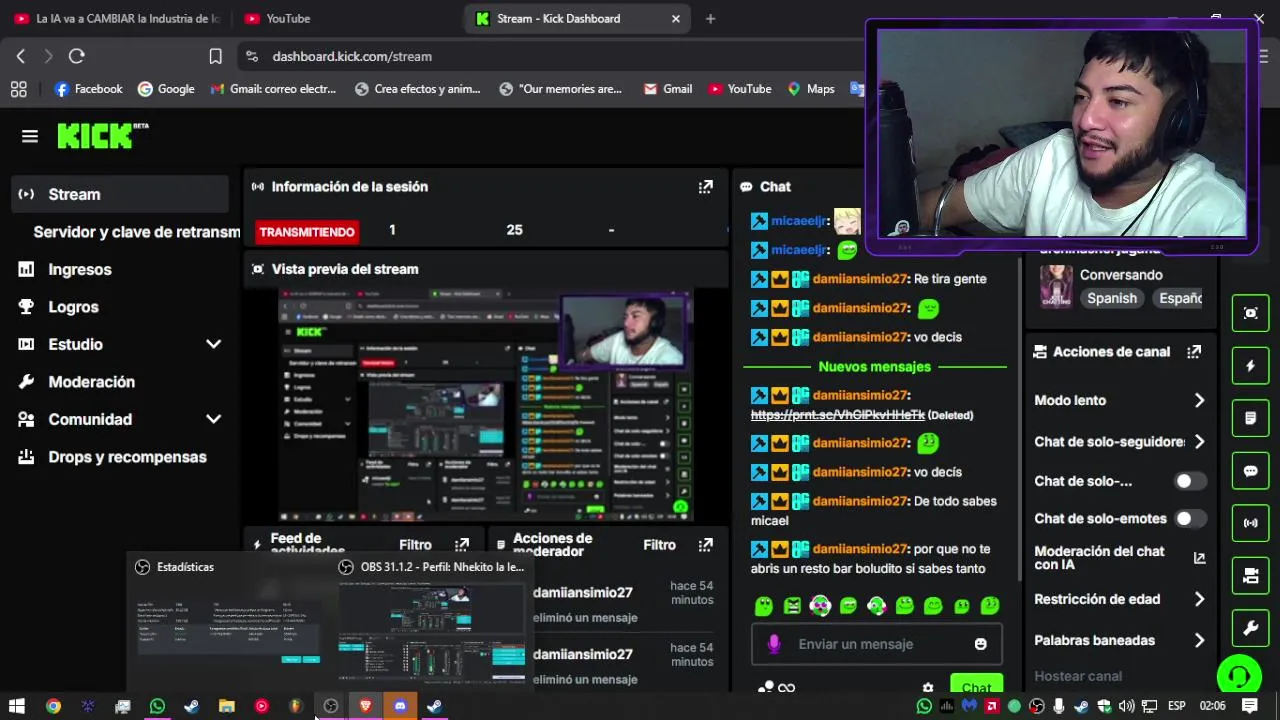Open chat settings gear icon
This screenshot has width=1280, height=720.
(x=928, y=688)
